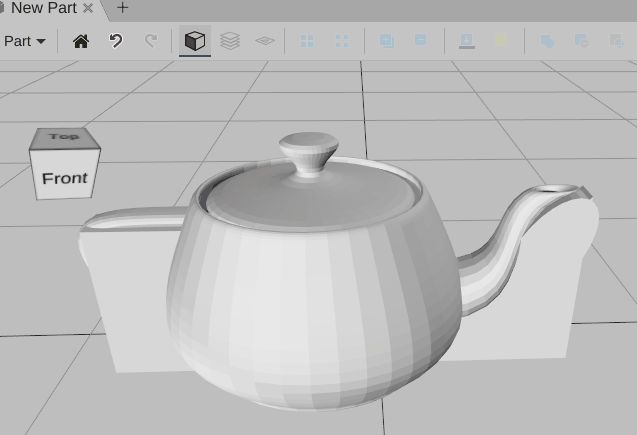Click the Front face of view cube
This screenshot has height=435, width=637.
(65, 178)
